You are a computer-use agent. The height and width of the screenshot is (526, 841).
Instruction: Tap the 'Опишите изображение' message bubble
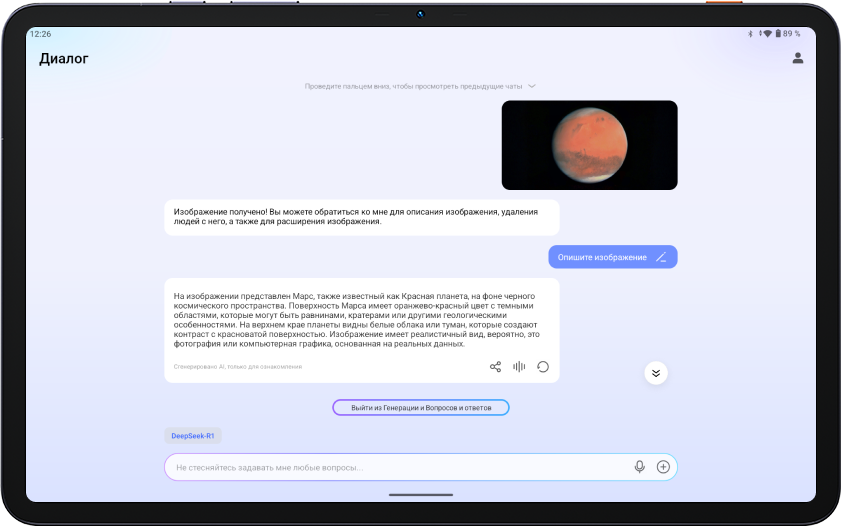pos(602,257)
